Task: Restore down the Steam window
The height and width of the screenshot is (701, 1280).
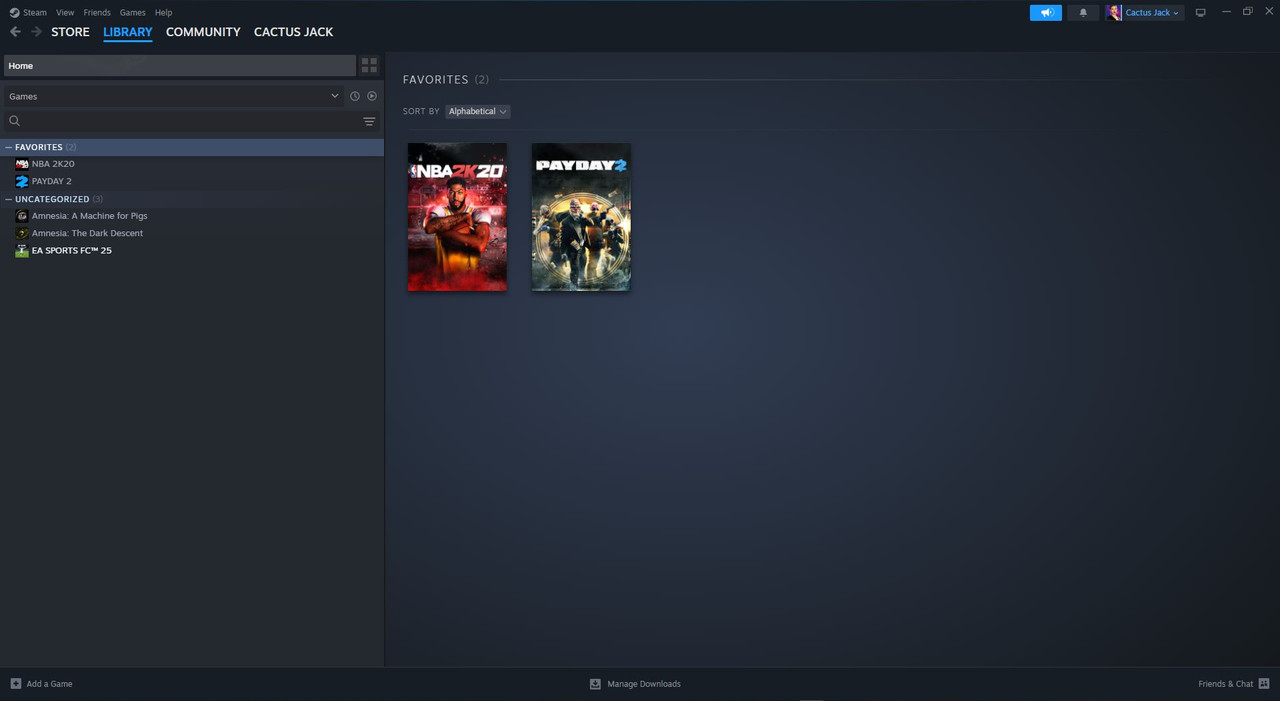Action: click(x=1248, y=12)
